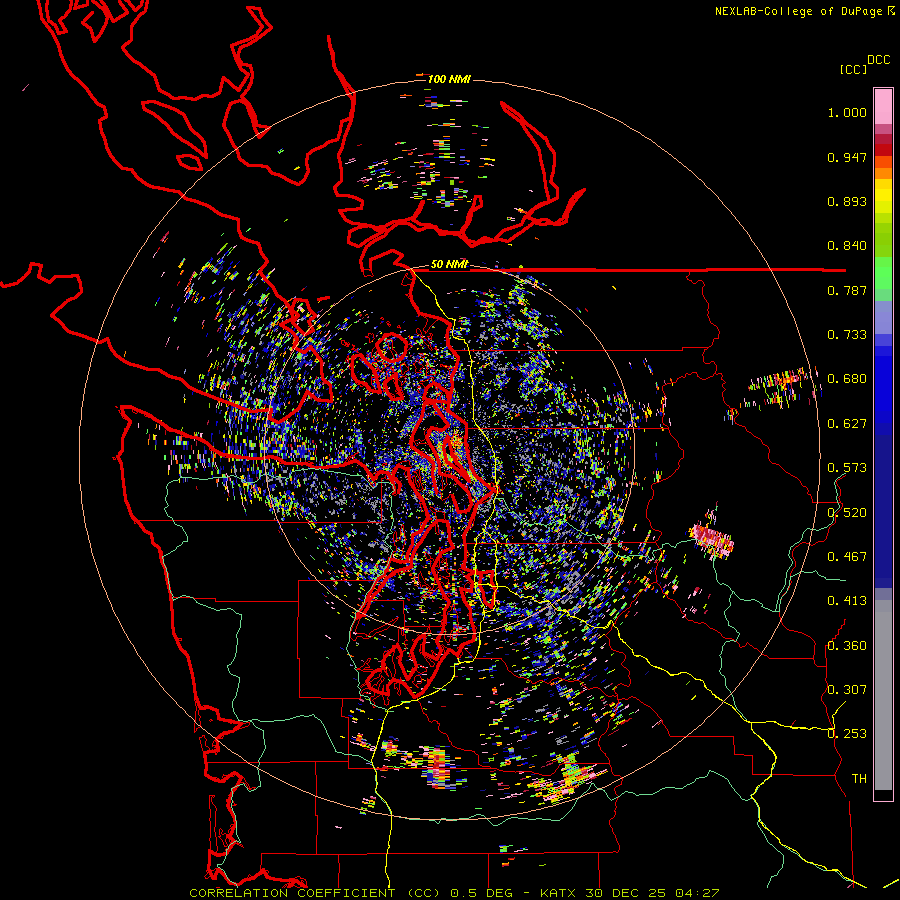Click the 0.840 color scale value
This screenshot has height=900, width=900.
[x=847, y=246]
